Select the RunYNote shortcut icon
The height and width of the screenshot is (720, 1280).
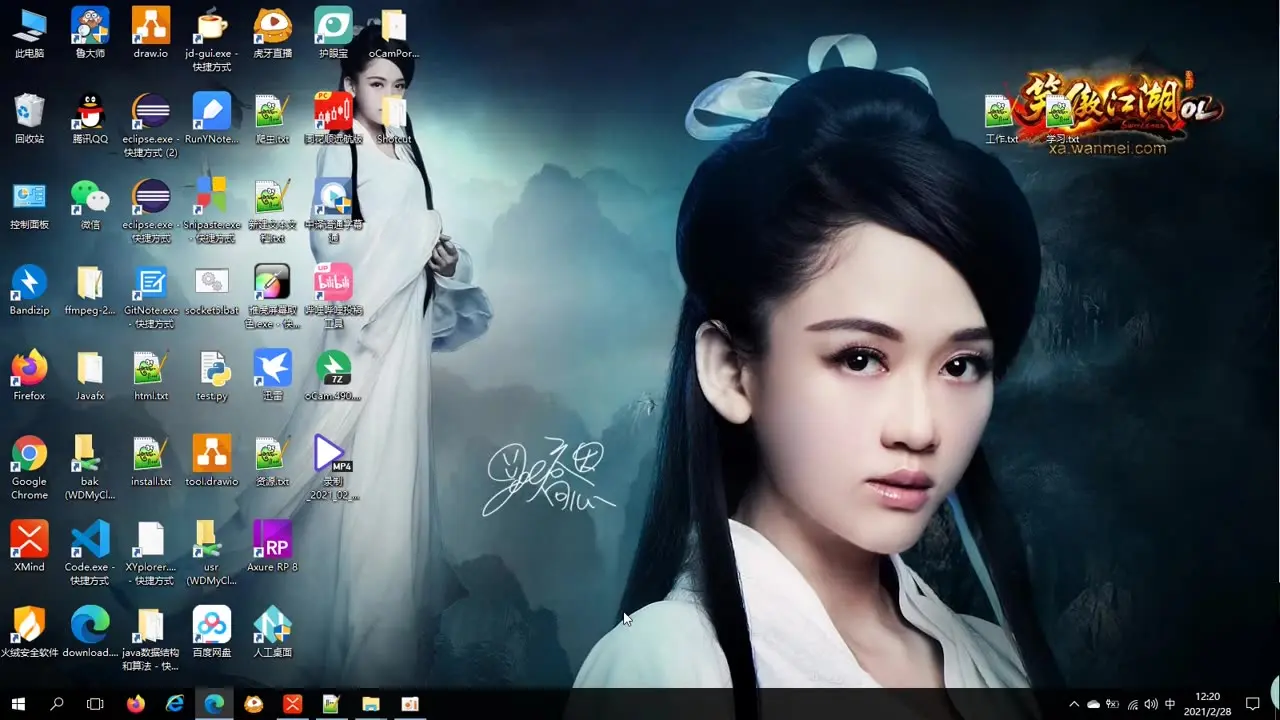(212, 118)
